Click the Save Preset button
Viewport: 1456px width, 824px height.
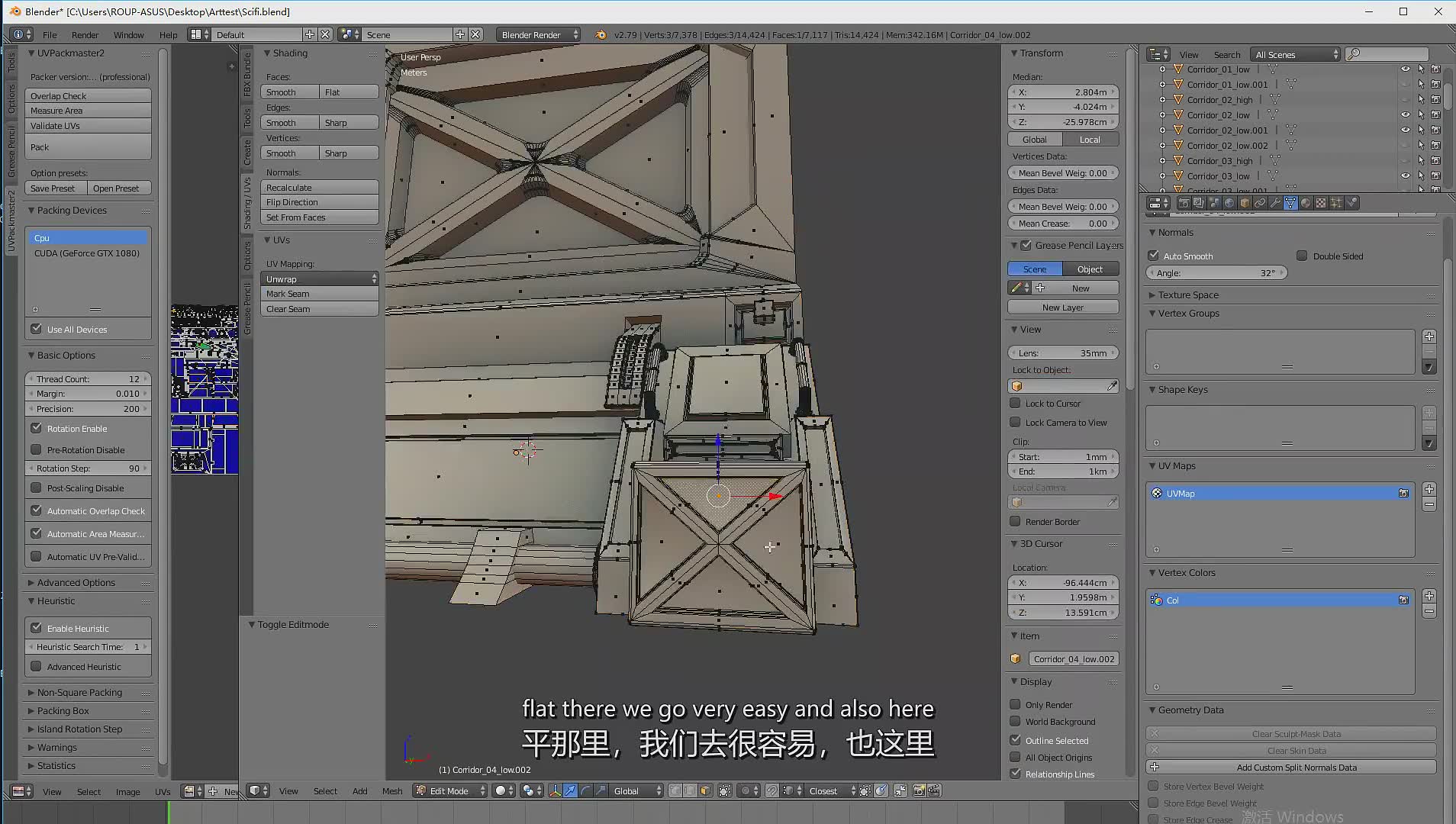(56, 188)
